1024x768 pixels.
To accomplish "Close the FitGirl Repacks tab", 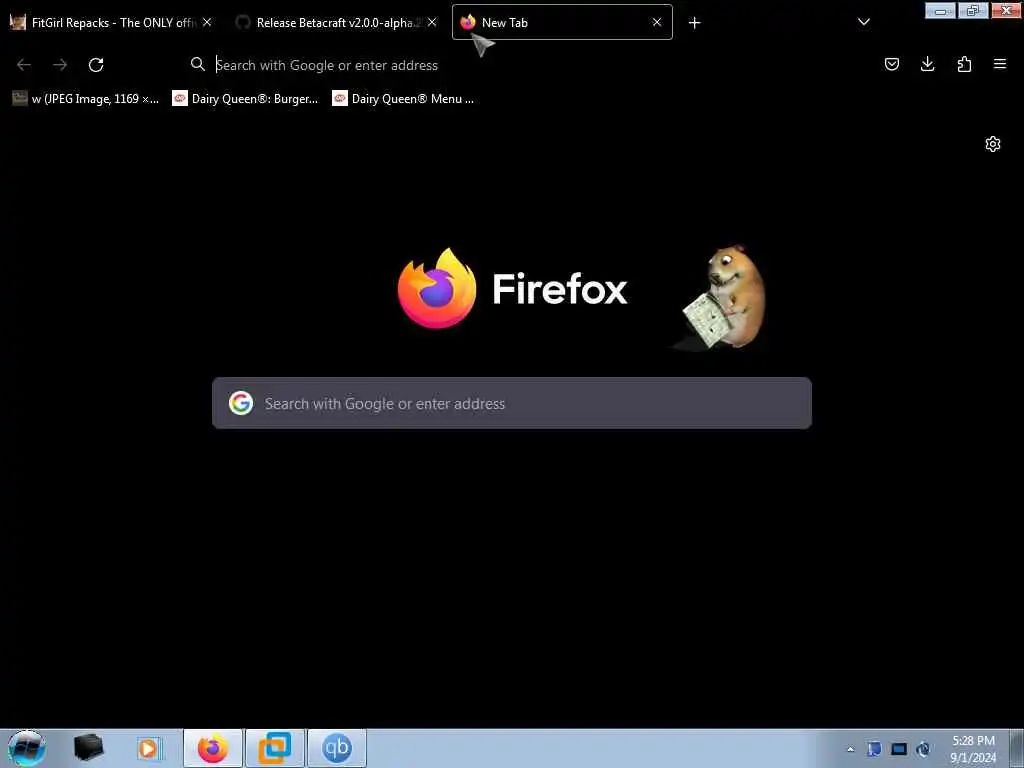I will [x=207, y=22].
